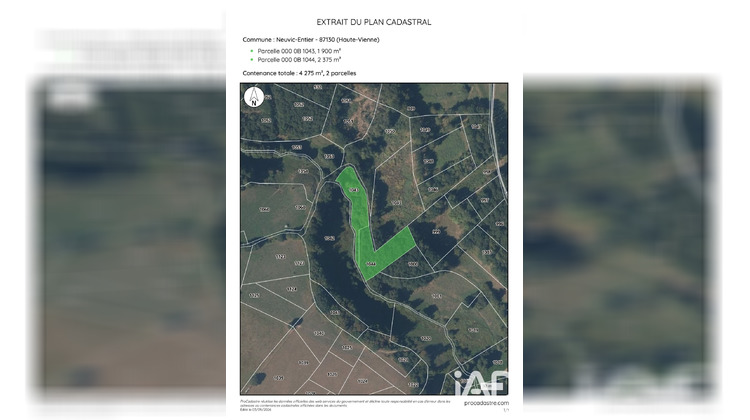Click the green bullet beside parcel 1044 entry
The height and width of the screenshot is (420, 750).
click(252, 60)
